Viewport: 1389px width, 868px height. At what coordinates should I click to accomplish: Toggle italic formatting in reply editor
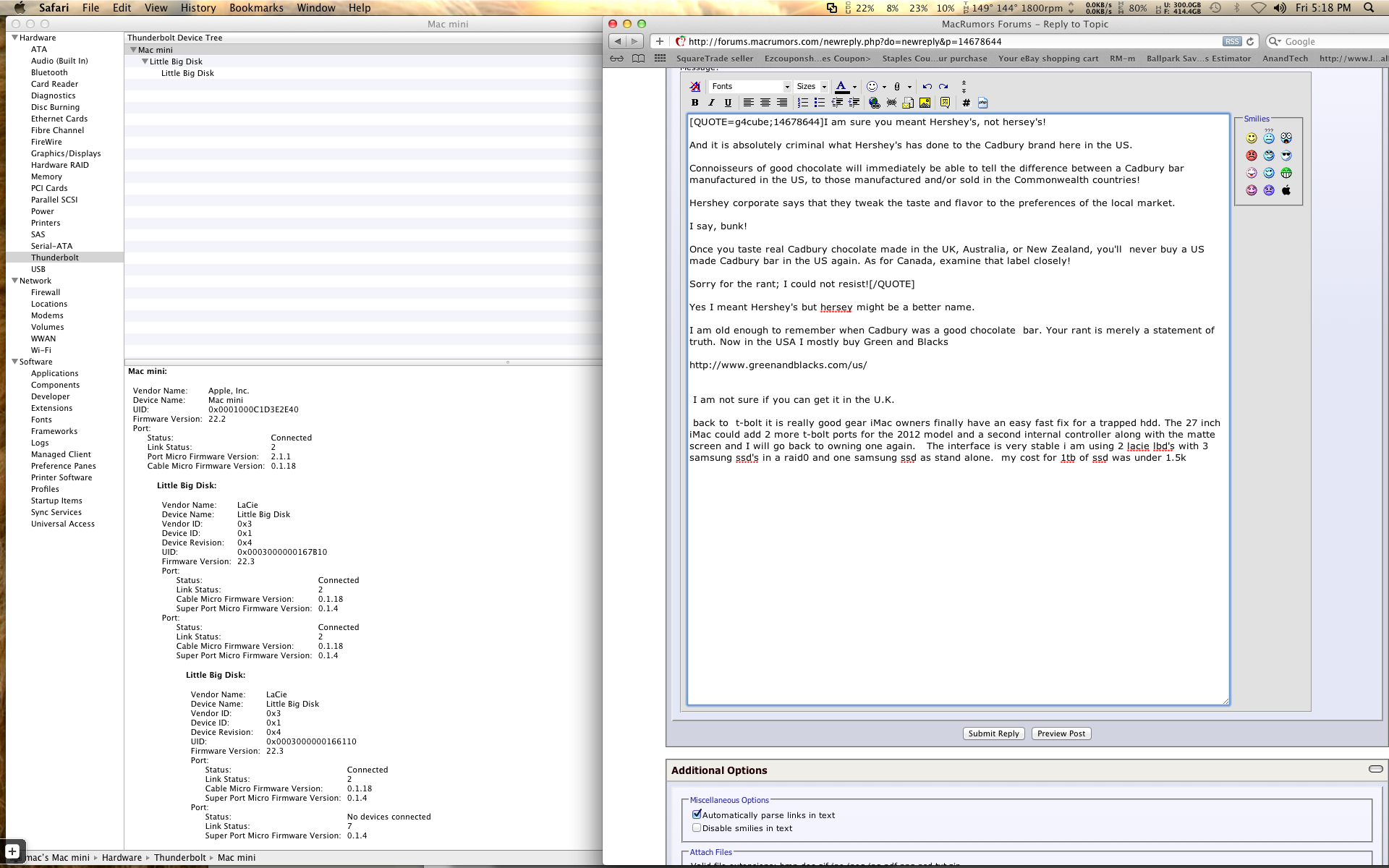click(x=711, y=103)
